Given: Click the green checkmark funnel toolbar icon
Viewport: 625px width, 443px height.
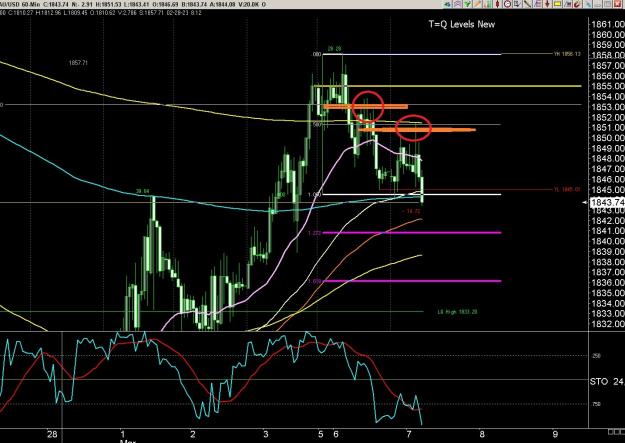Looking at the screenshot, I should (x=467, y=4).
